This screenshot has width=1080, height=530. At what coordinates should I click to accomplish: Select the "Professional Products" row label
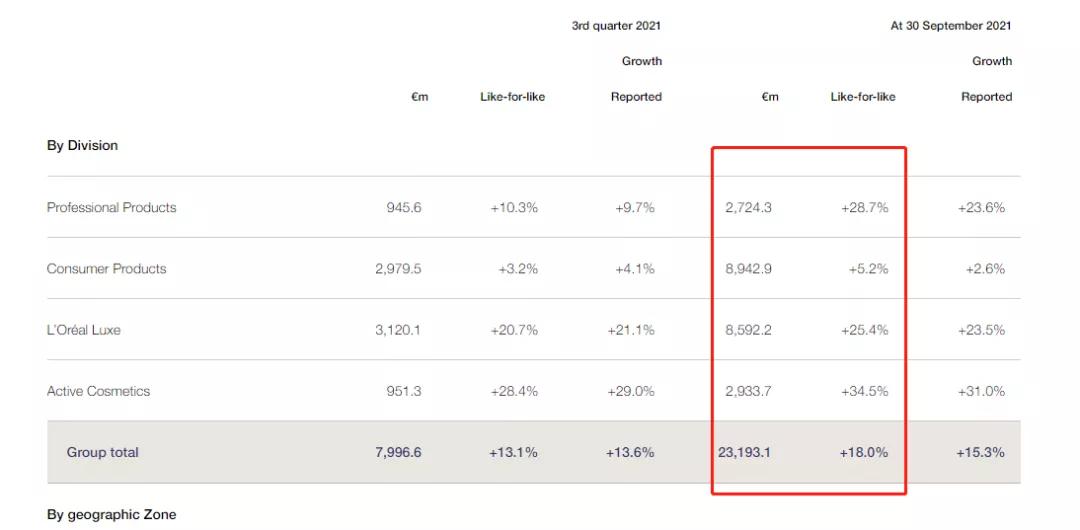(x=111, y=208)
